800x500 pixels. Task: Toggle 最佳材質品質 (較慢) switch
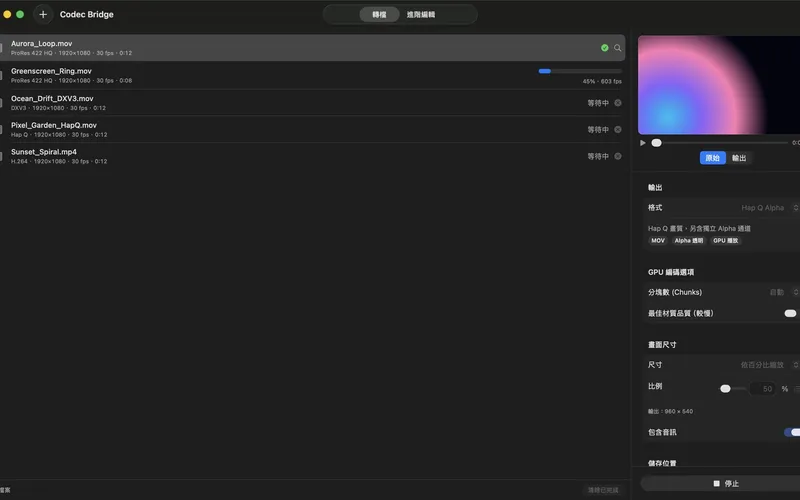tap(790, 313)
